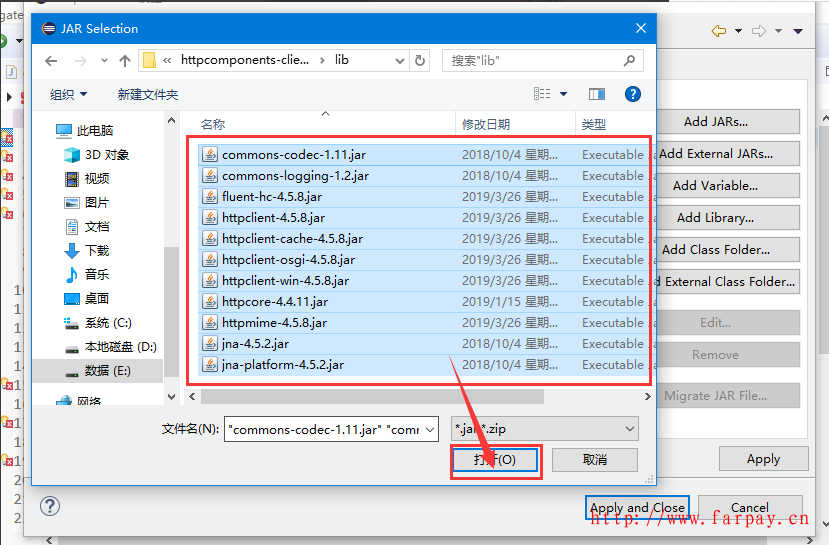Expand the file name history dropdown
Viewport: 829px width, 545px height.
coord(429,429)
